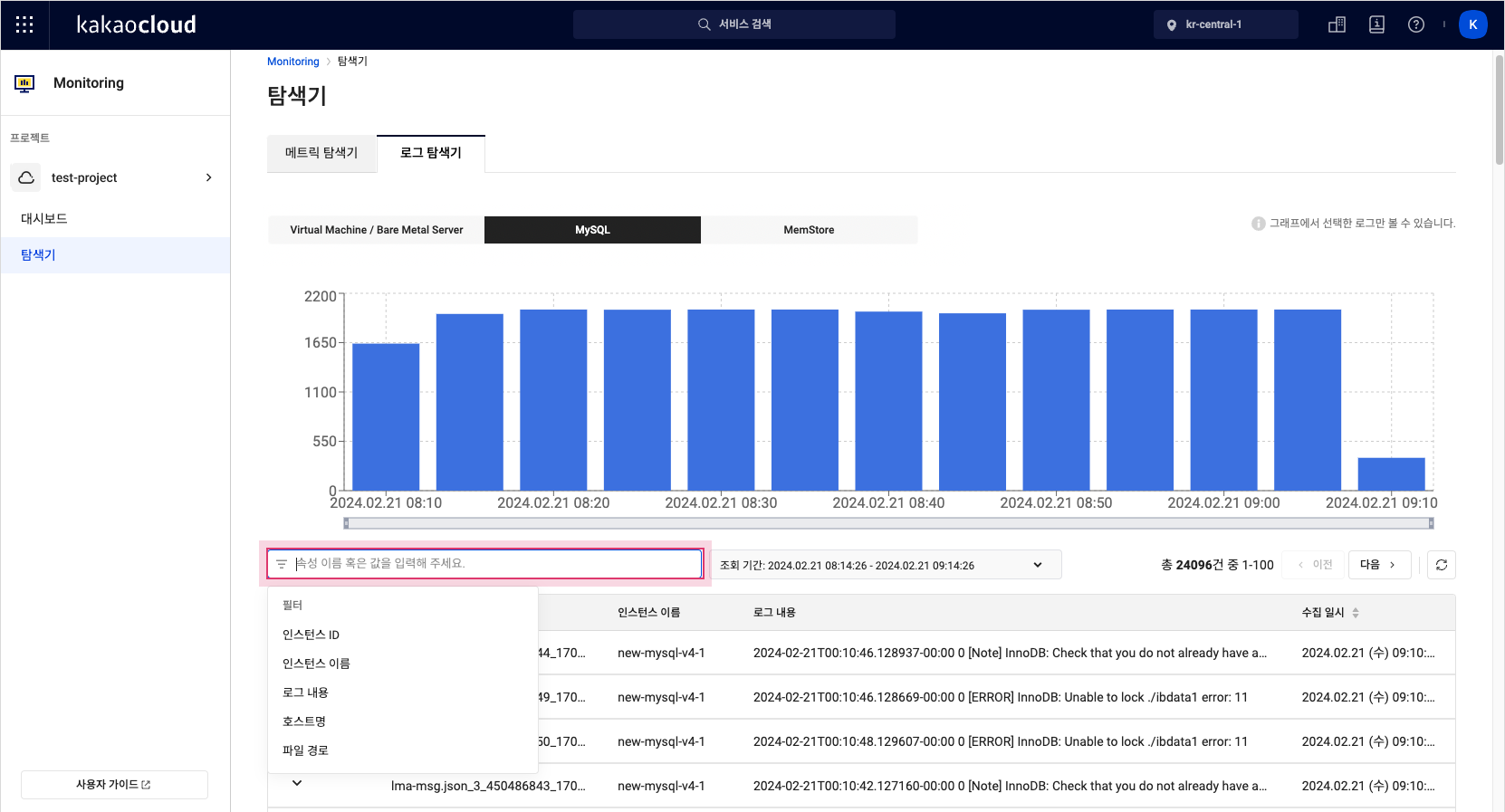Switch to 메트릭 탐색기 tab
1505x812 pixels.
point(321,153)
